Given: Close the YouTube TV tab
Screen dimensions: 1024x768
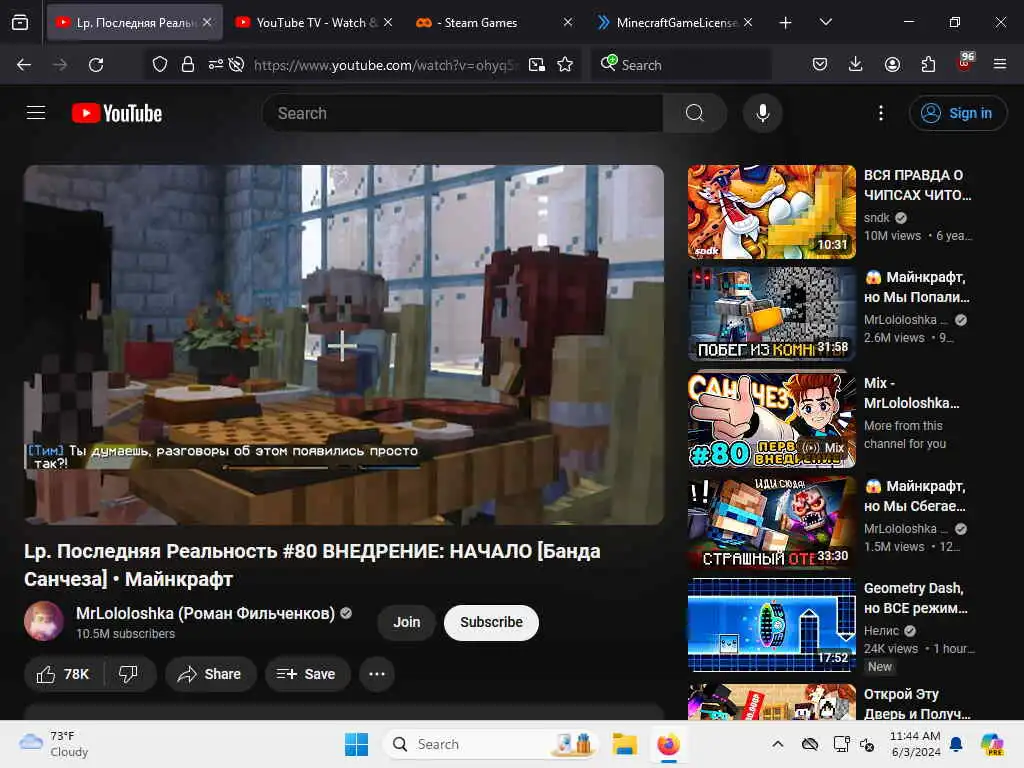Looking at the screenshot, I should point(388,22).
